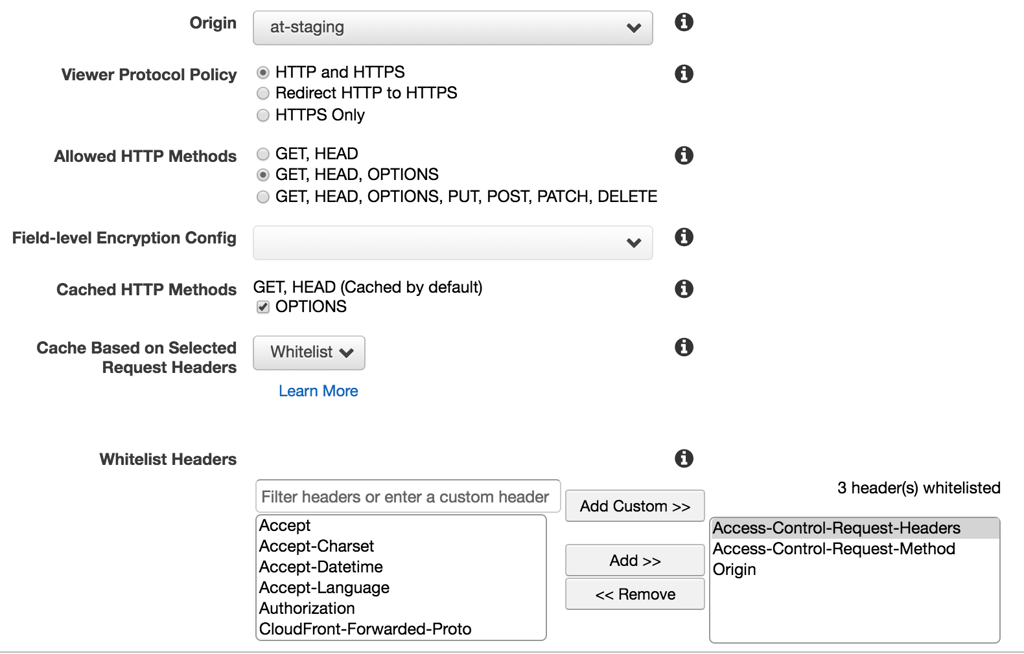Screen dimensions: 1024x654
Task: Open the Whitelist cache behavior dropdown
Action: [309, 352]
